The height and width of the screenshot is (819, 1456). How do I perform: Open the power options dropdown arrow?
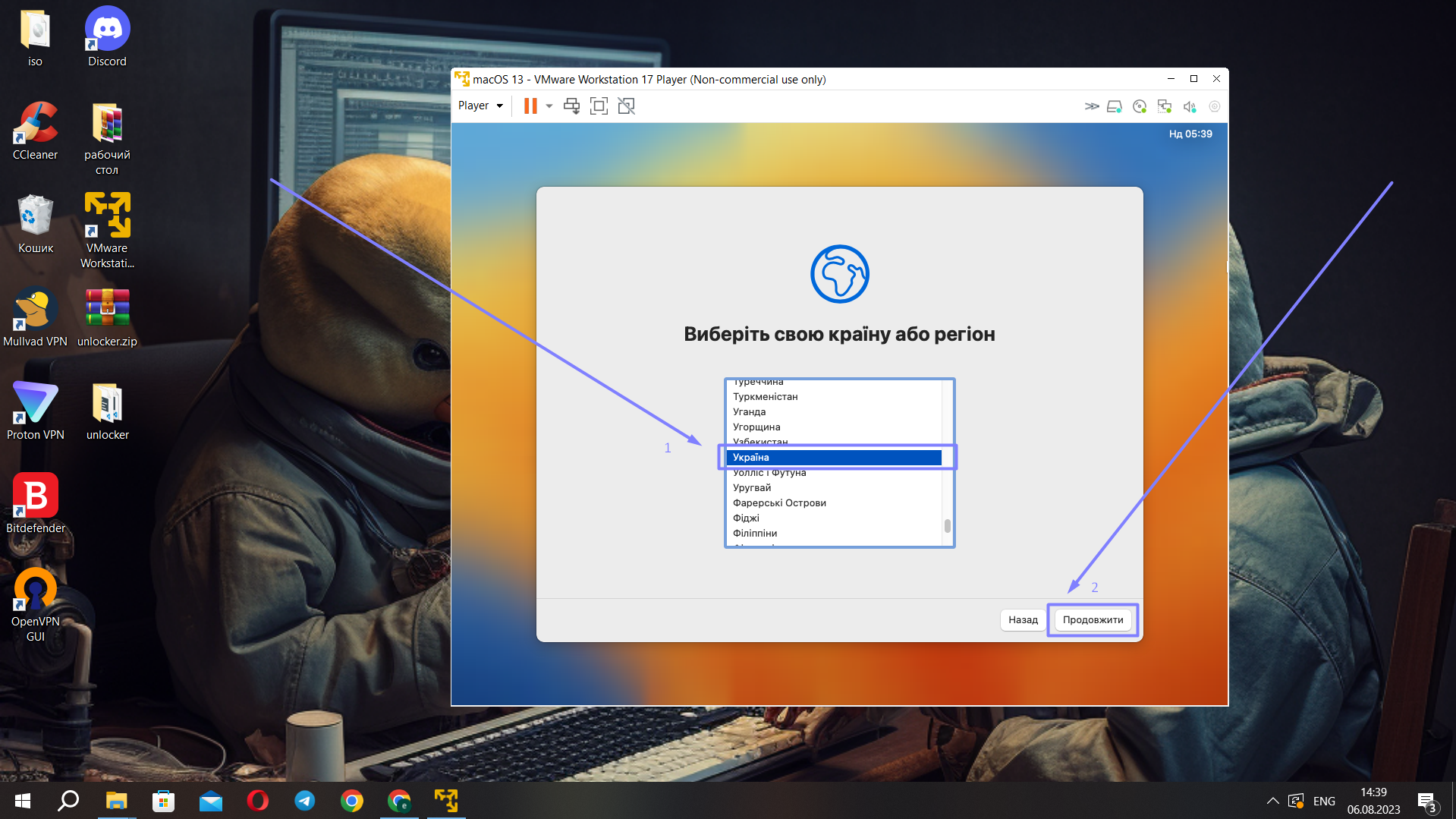549,106
